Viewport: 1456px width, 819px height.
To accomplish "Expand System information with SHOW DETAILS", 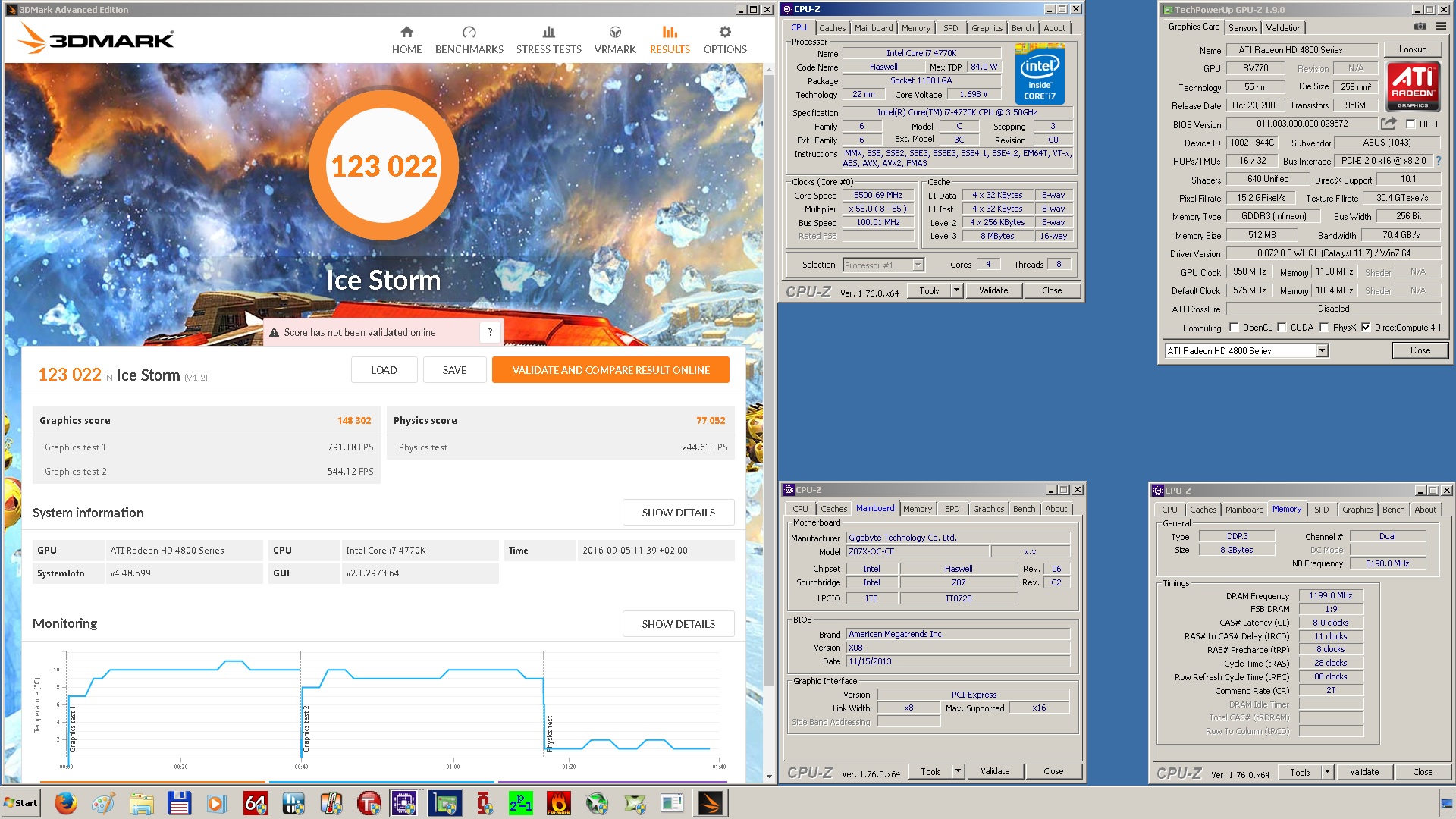I will click(x=678, y=513).
